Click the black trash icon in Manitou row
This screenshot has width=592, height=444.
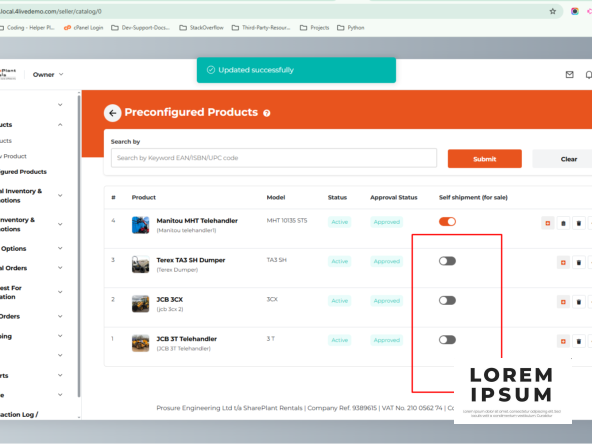click(x=579, y=223)
